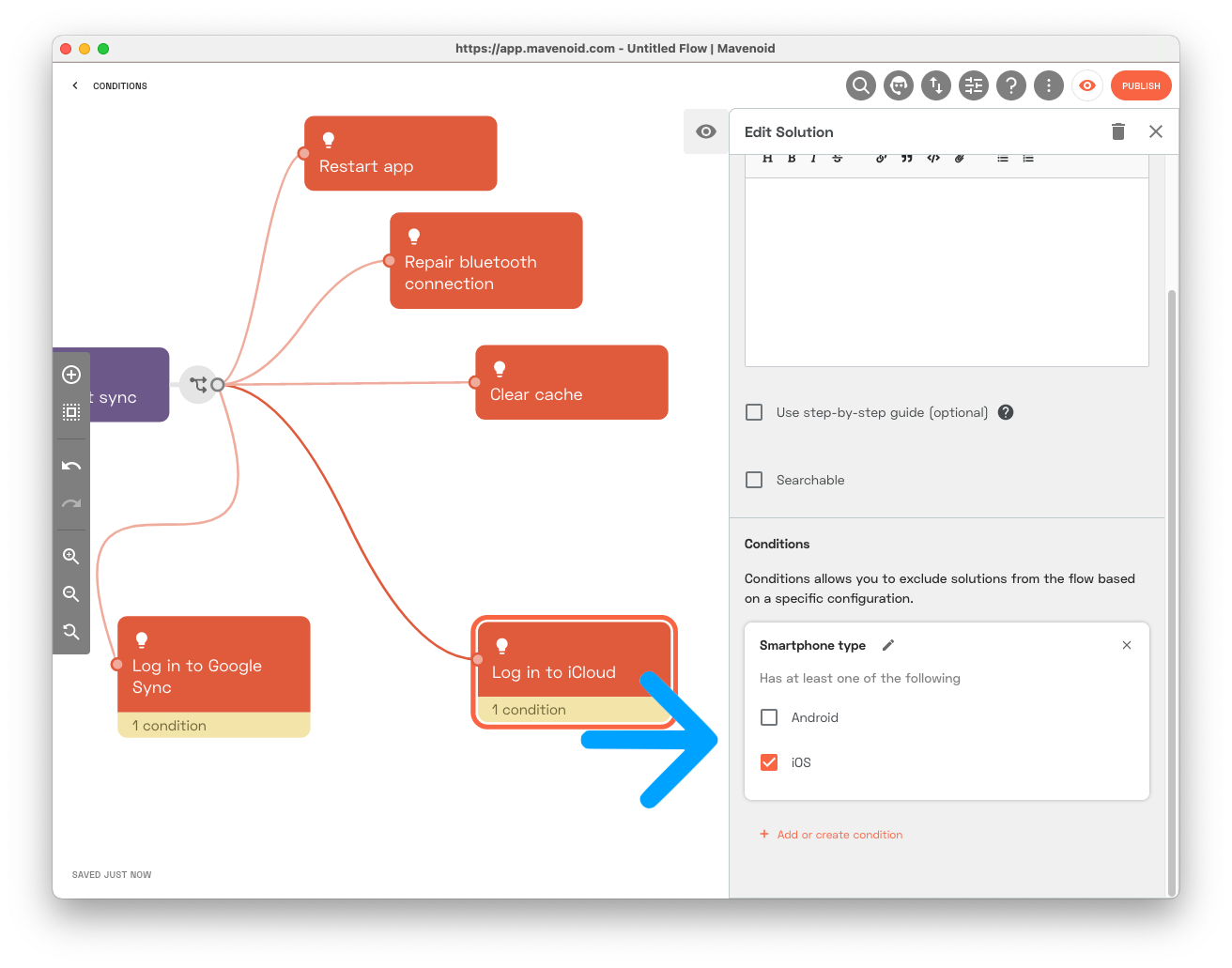Select the Log in to Google Sync node
The width and height of the screenshot is (1232, 968).
[x=214, y=665]
